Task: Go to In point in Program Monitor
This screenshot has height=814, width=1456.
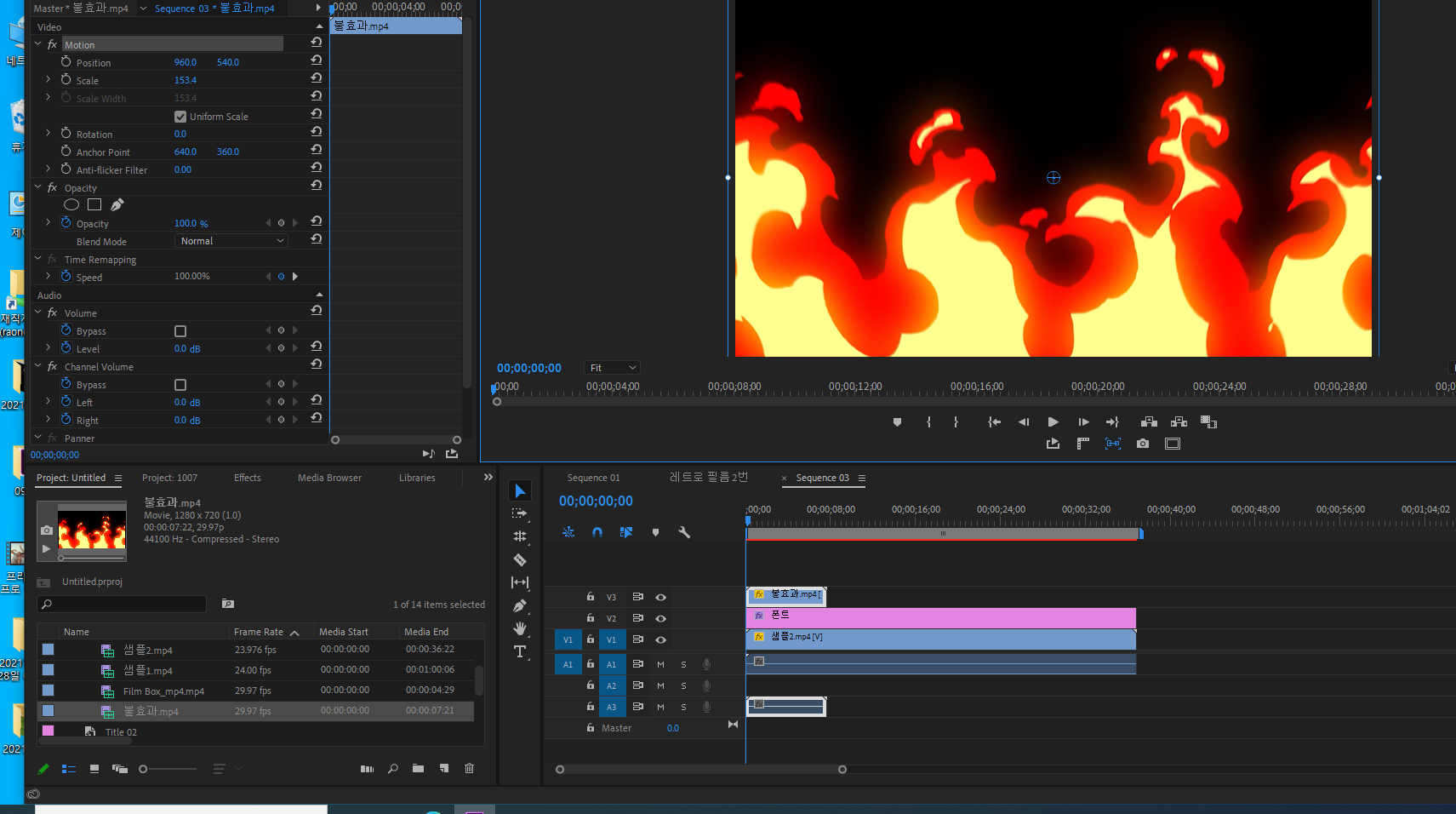Action: point(994,421)
